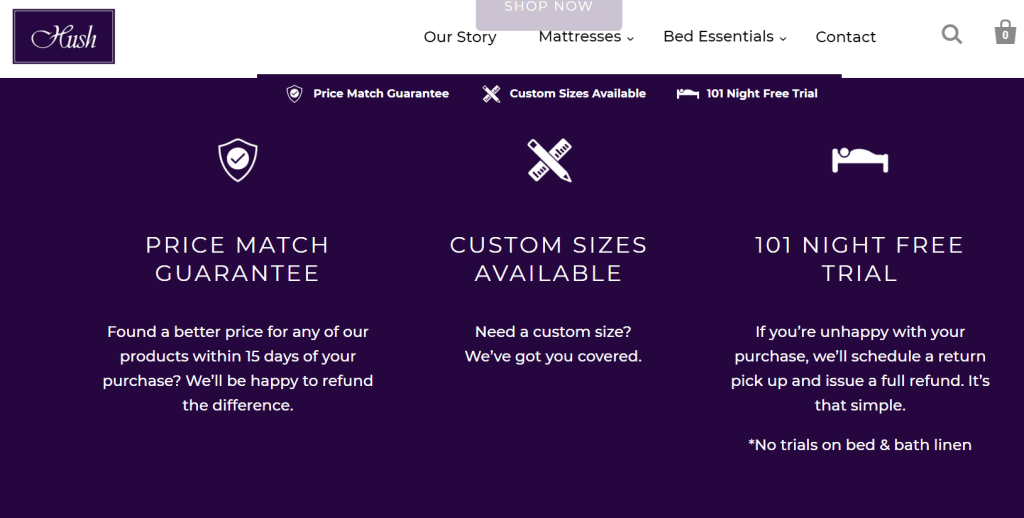Open the Our Story page

point(460,37)
